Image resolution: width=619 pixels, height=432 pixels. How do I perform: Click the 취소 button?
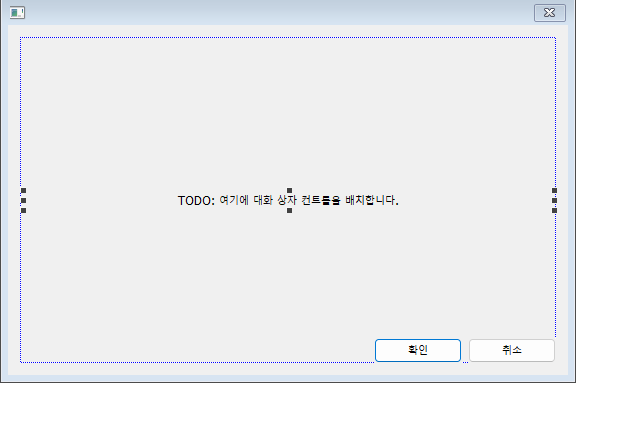(x=512, y=350)
